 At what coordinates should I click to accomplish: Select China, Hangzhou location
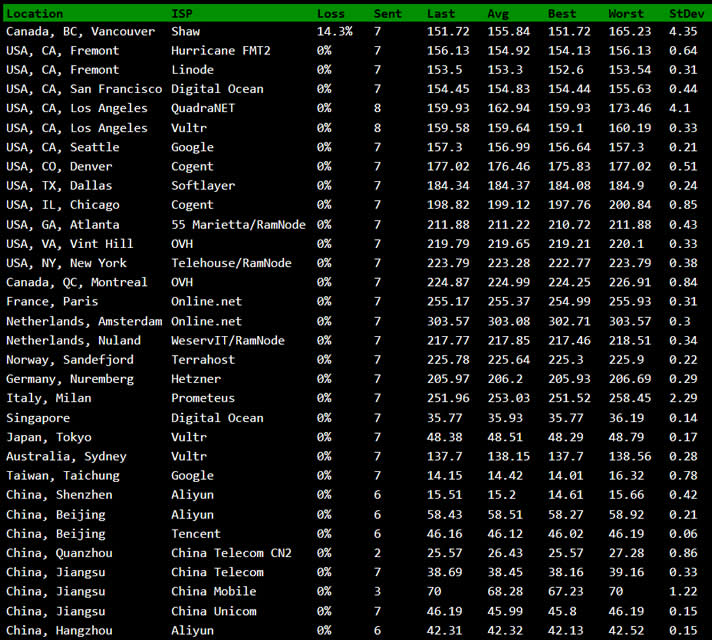[x=59, y=630]
